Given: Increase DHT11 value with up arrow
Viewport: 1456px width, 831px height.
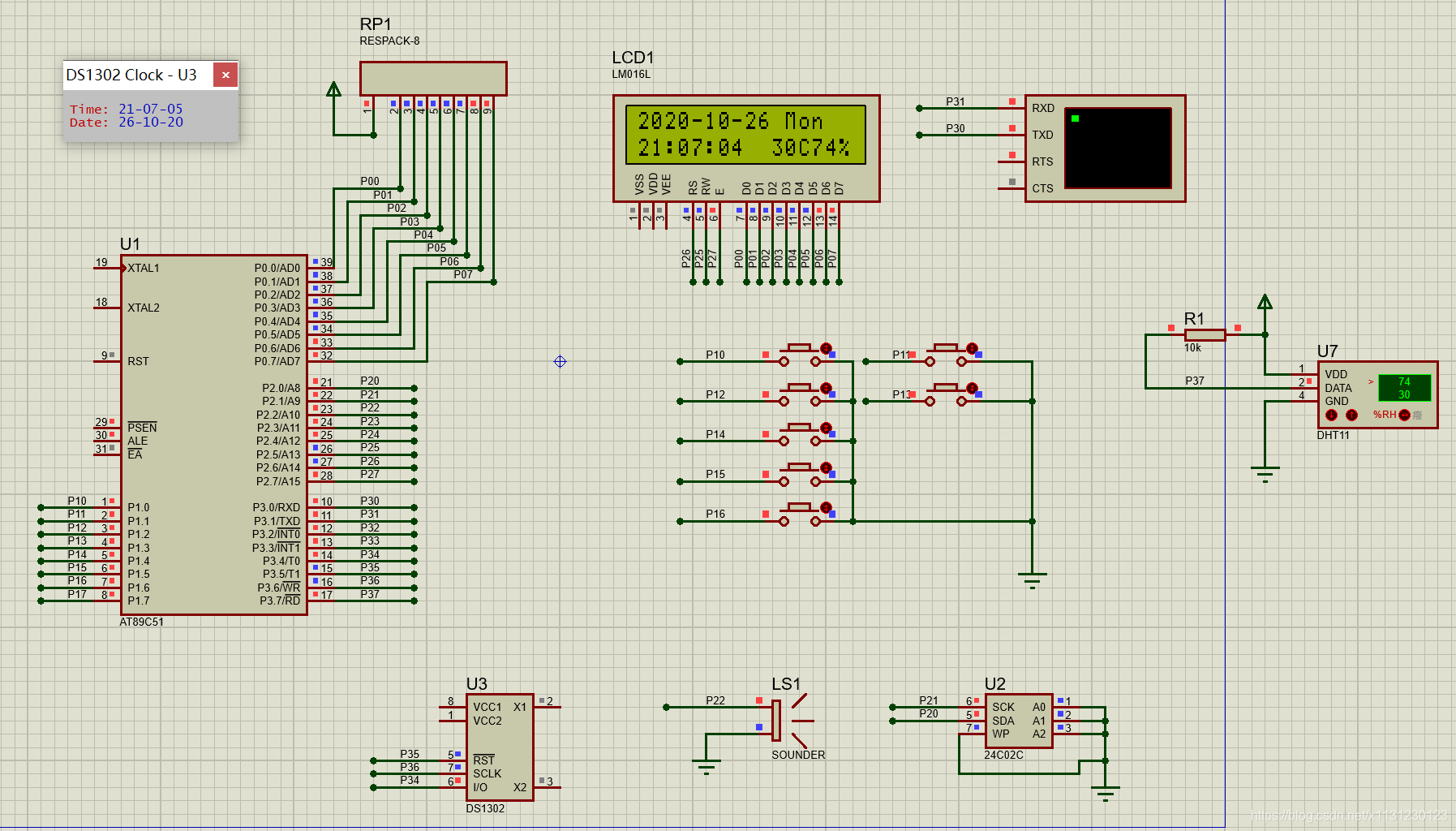Looking at the screenshot, I should (1351, 415).
